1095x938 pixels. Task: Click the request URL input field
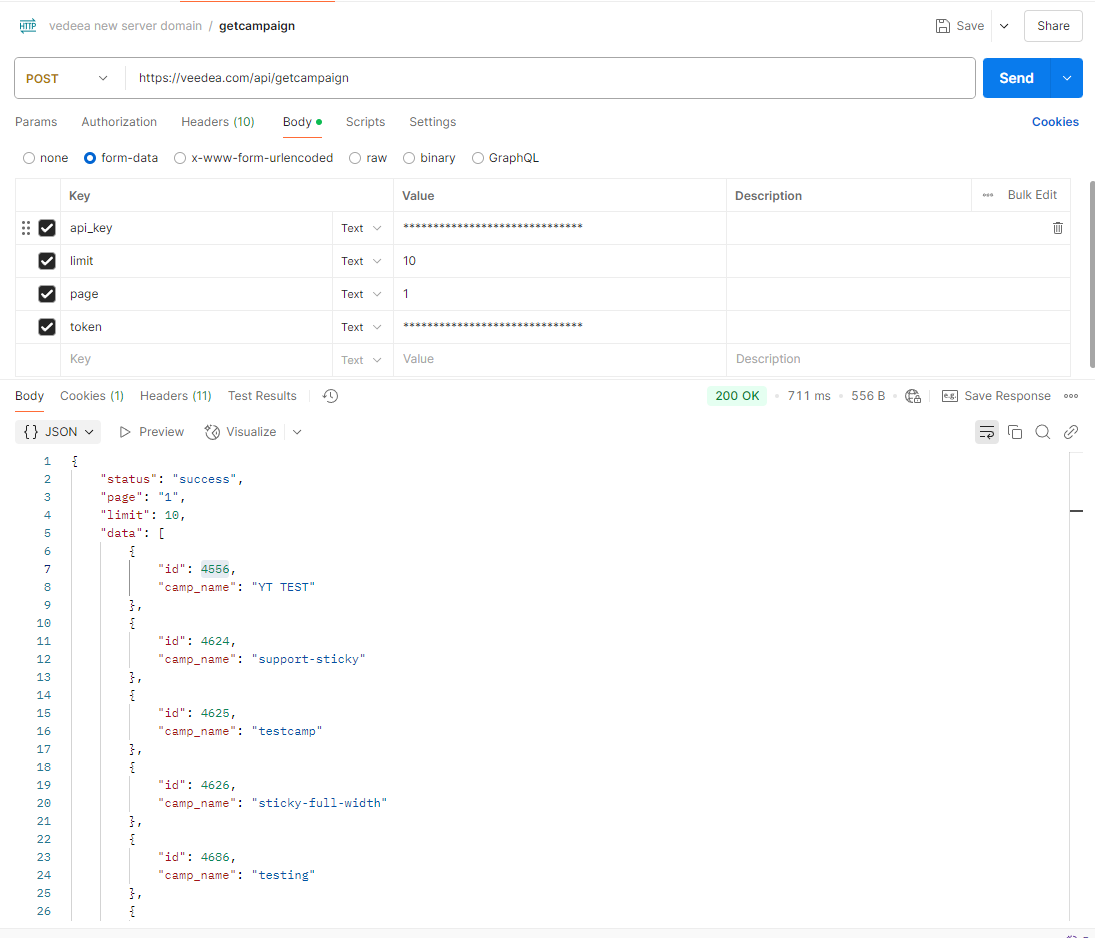(x=550, y=78)
